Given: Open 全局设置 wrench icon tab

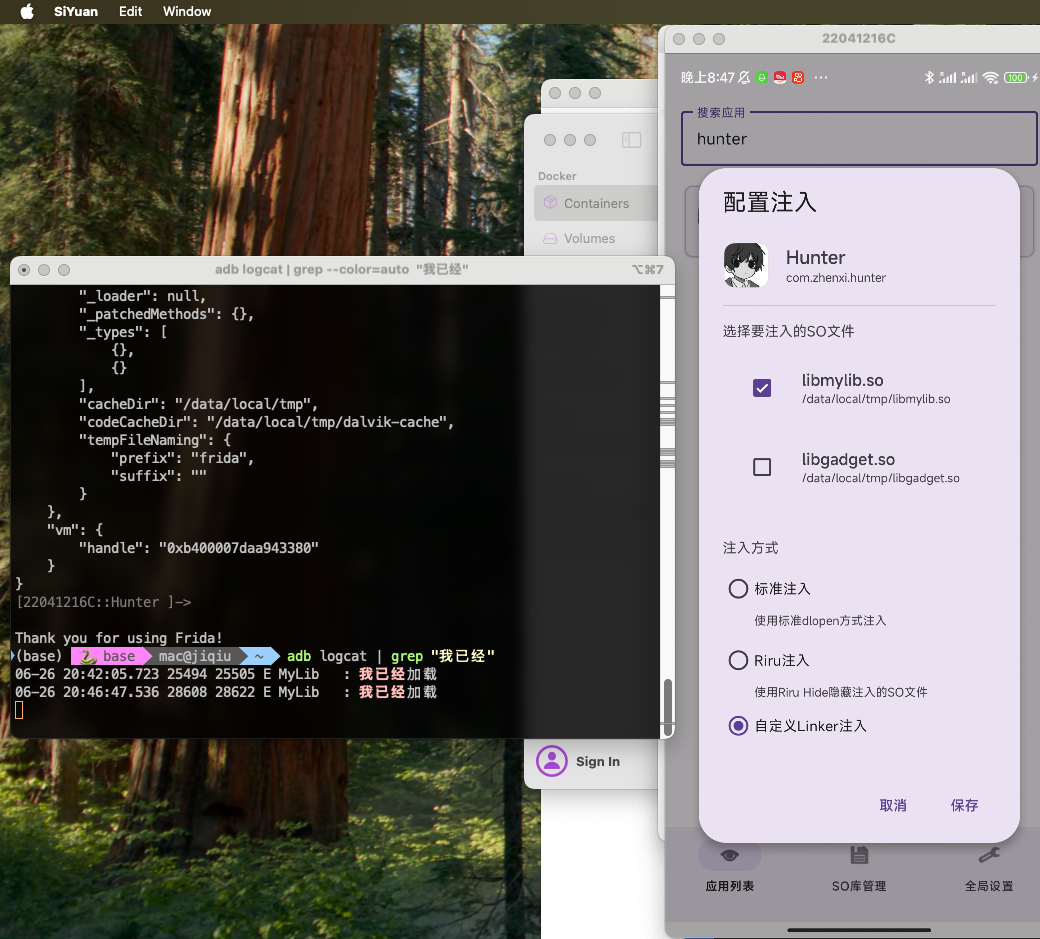Looking at the screenshot, I should point(988,856).
